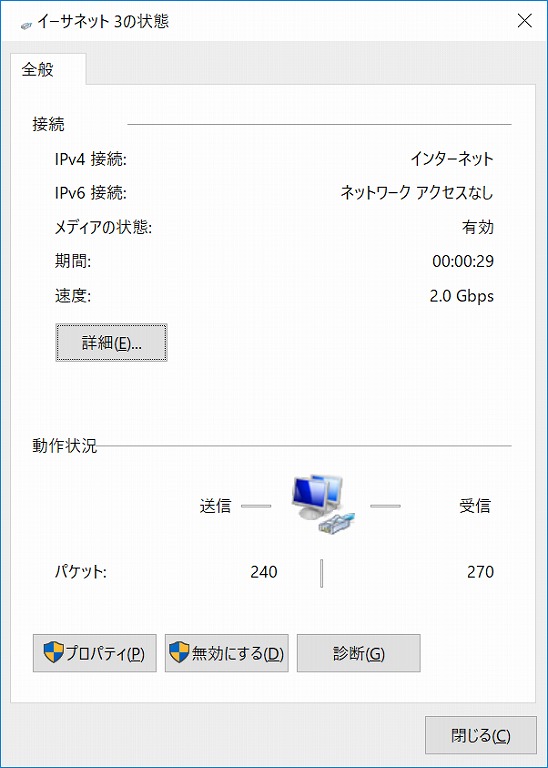
Task: Click the shield icon on プロパティ button
Action: click(53, 653)
